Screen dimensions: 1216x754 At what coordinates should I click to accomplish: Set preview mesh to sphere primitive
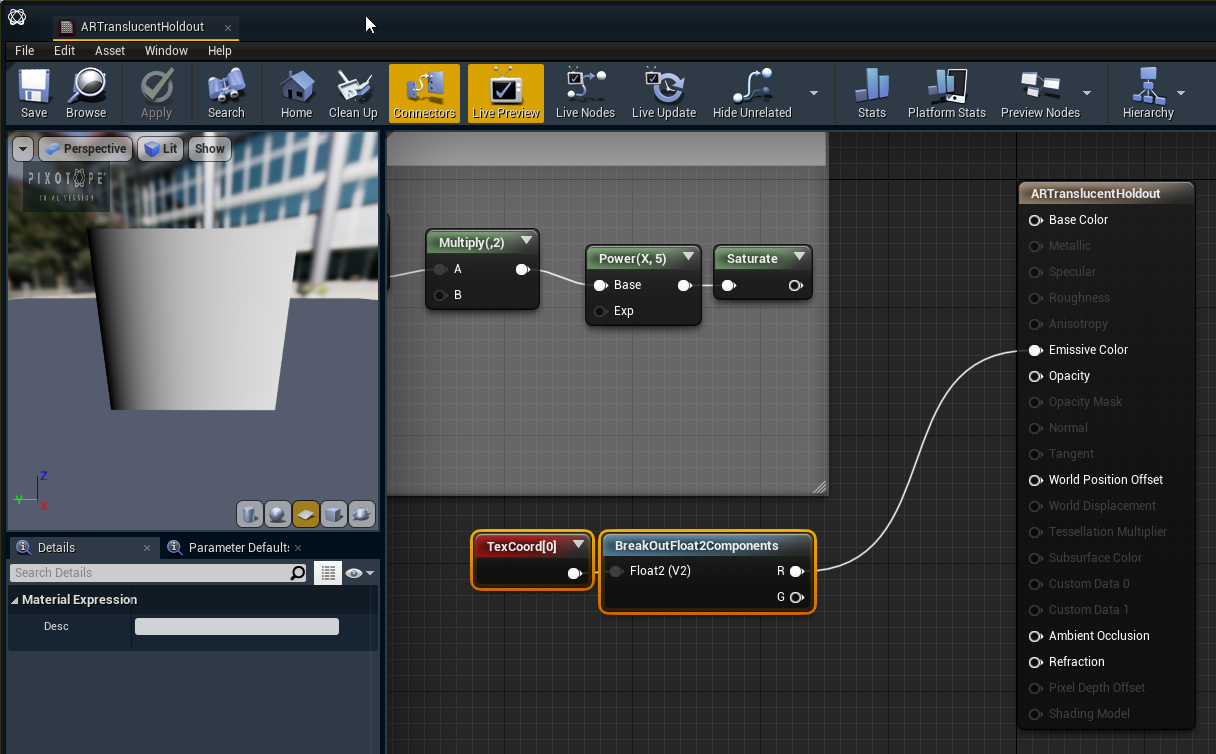tap(278, 514)
